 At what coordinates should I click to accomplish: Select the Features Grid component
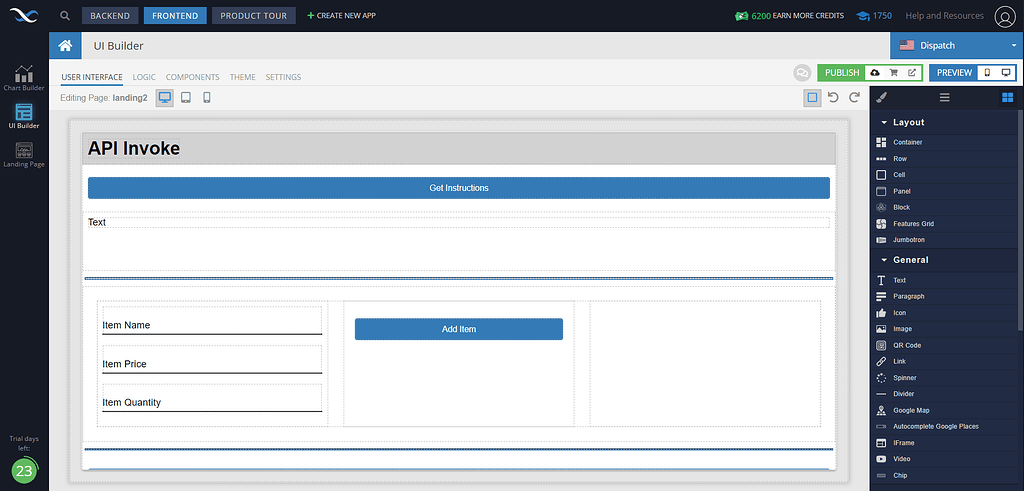click(x=944, y=223)
